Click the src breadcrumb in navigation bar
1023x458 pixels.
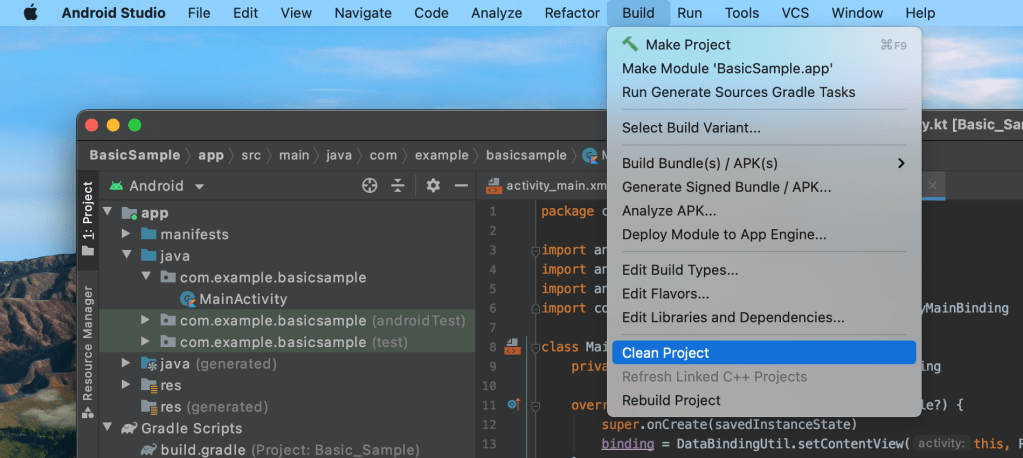pos(250,155)
